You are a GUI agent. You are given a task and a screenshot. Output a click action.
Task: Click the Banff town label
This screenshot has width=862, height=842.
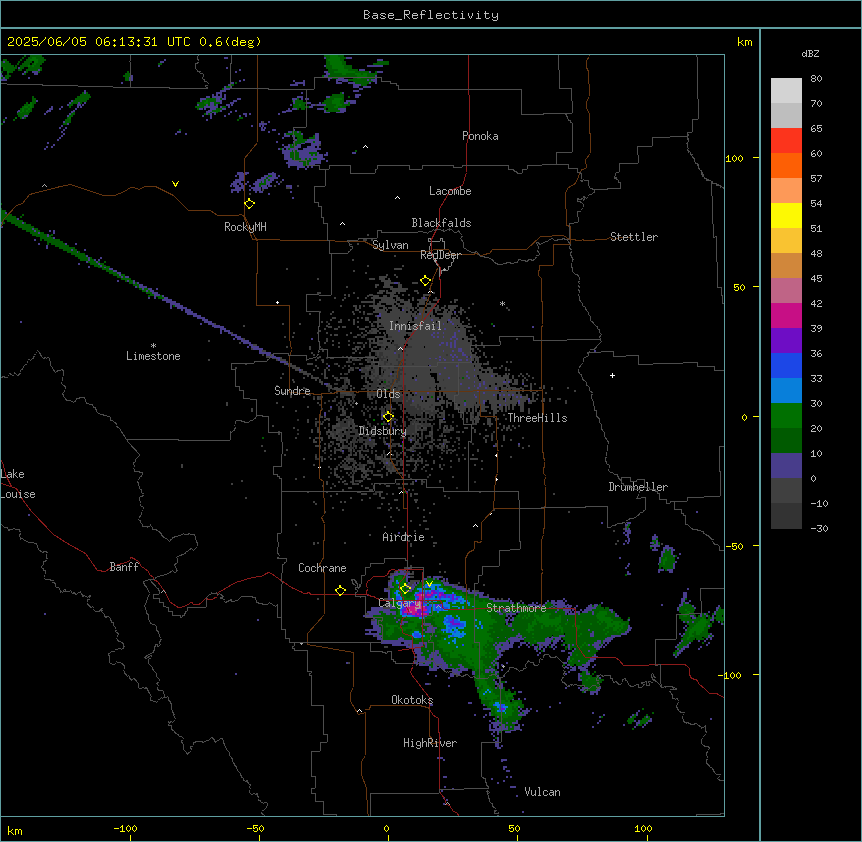[x=124, y=567]
